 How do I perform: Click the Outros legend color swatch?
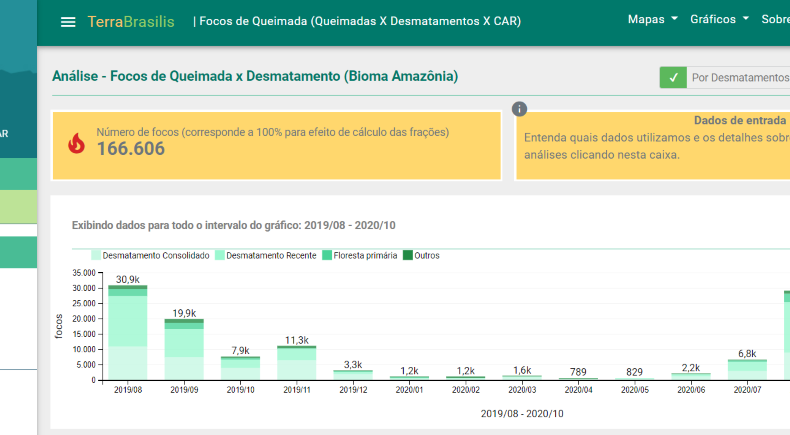(x=407, y=255)
